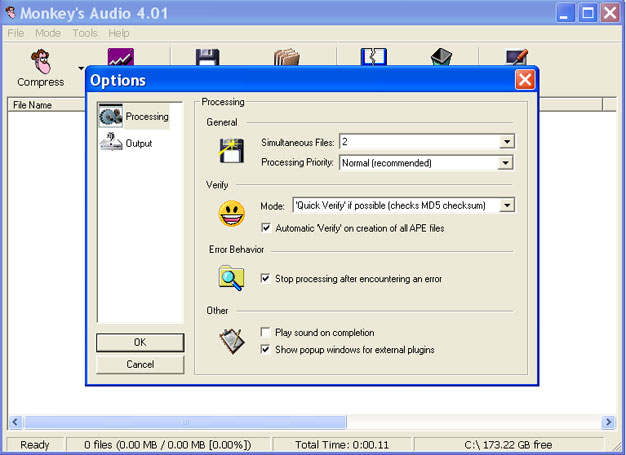Click the '0 files' status bar entry
Image resolution: width=626 pixels, height=455 pixels.
(168, 445)
